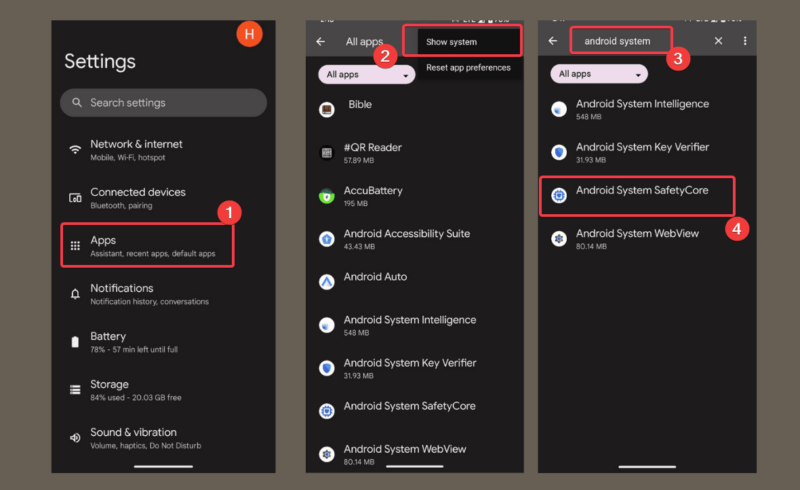Tap the bell icon beside Notifications
The image size is (800, 490).
[x=75, y=294]
